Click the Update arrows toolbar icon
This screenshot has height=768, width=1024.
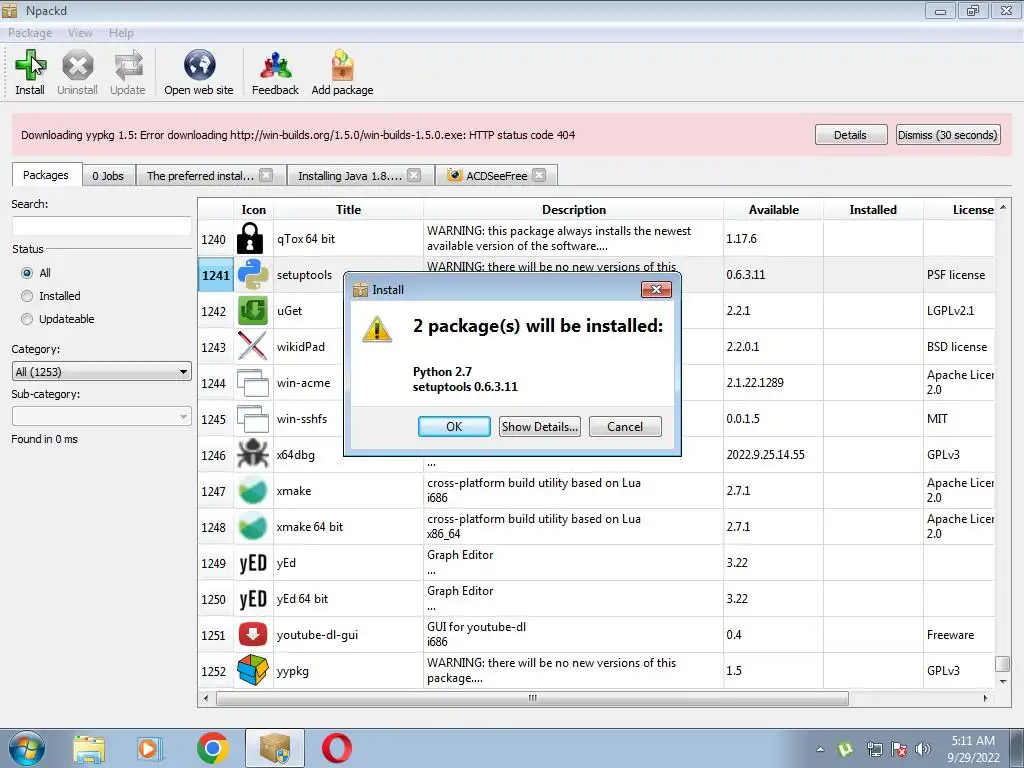128,65
